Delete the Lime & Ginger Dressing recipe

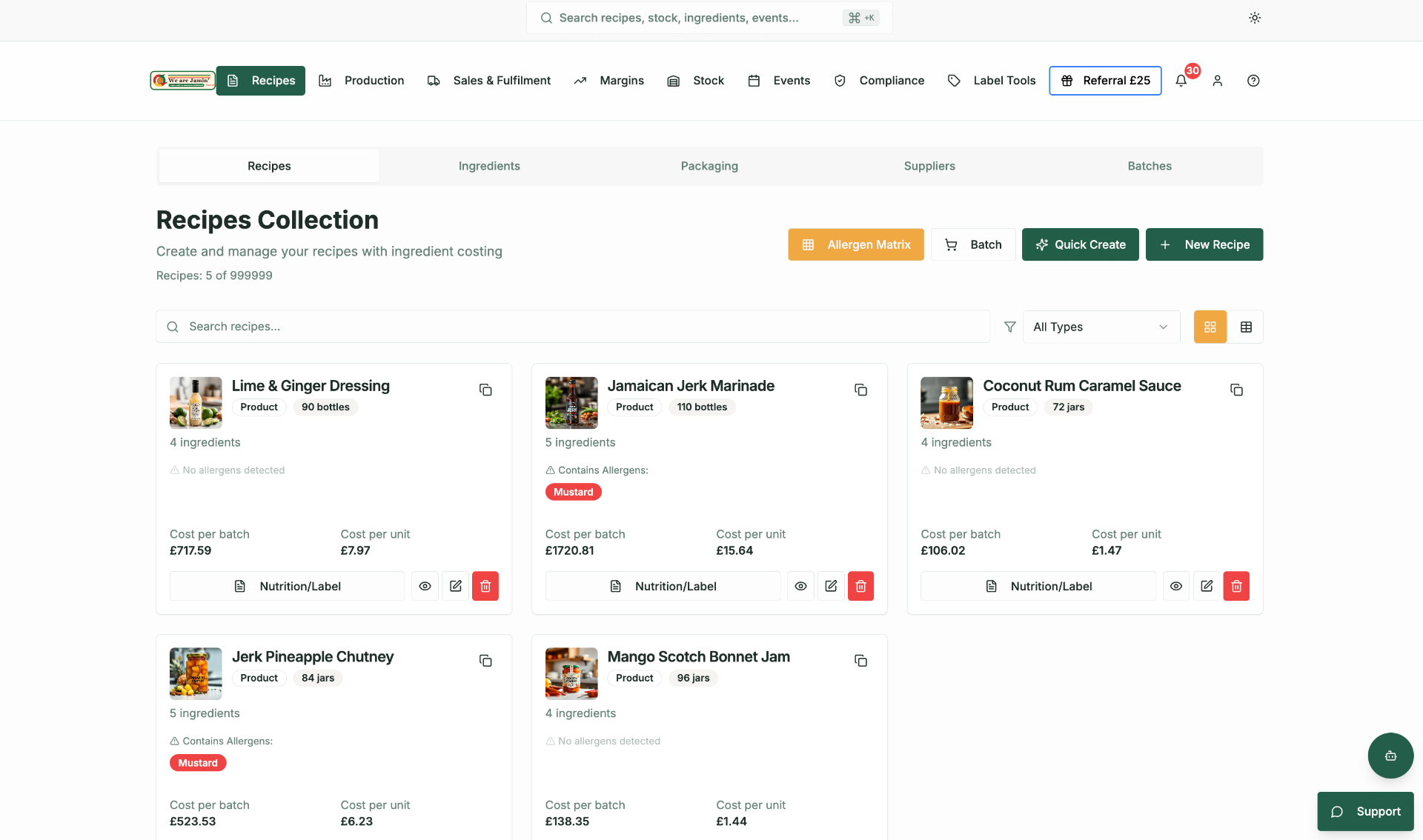click(x=485, y=586)
